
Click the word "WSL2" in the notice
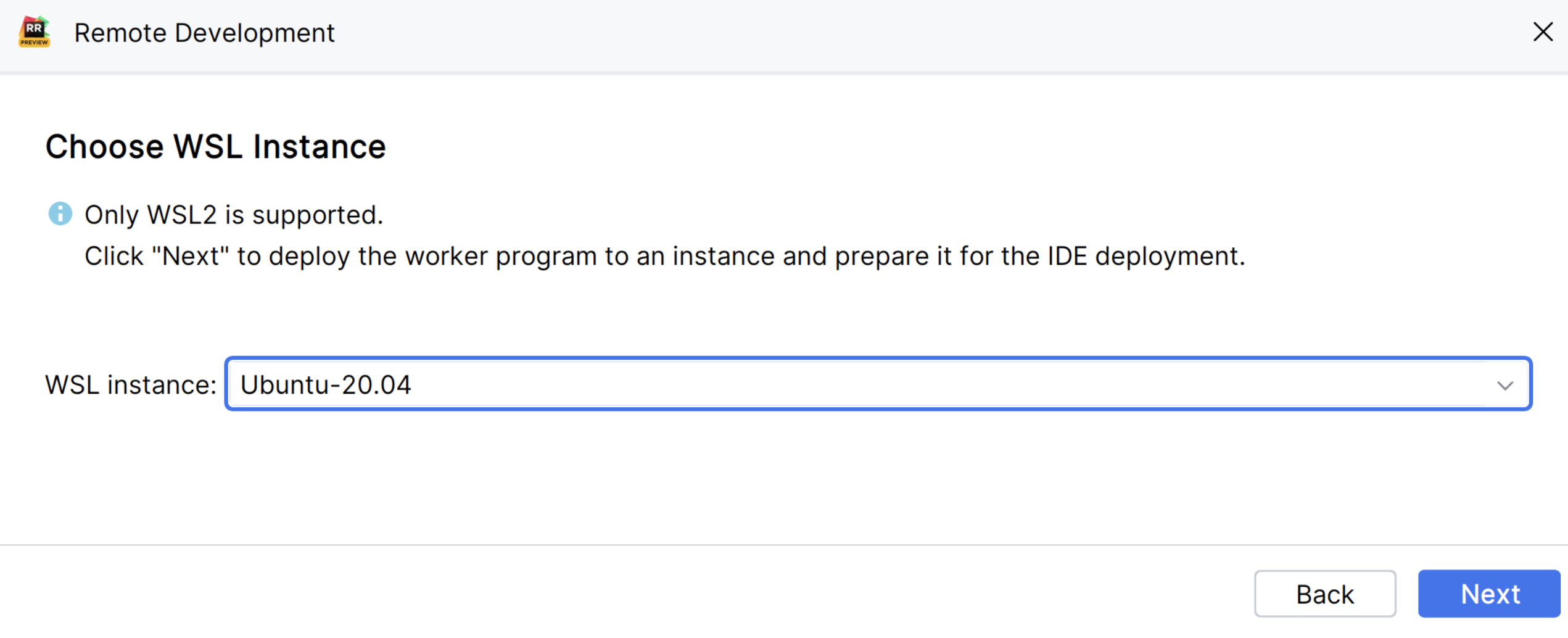(182, 215)
